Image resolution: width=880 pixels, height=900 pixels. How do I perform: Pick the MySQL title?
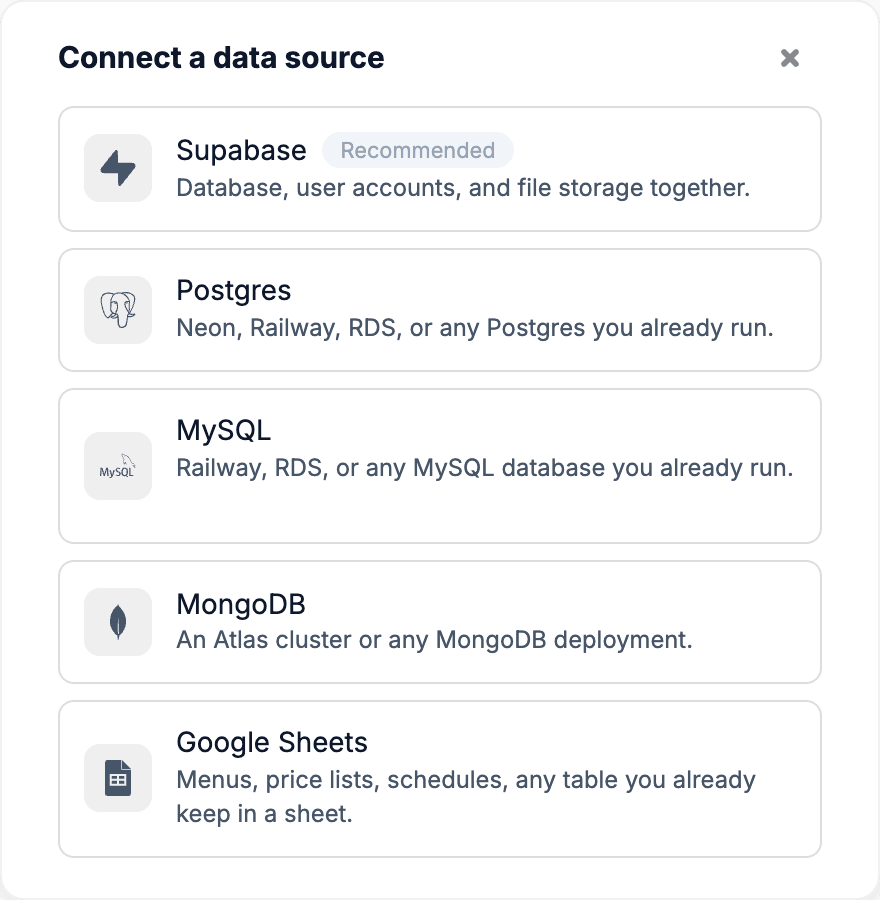223,430
